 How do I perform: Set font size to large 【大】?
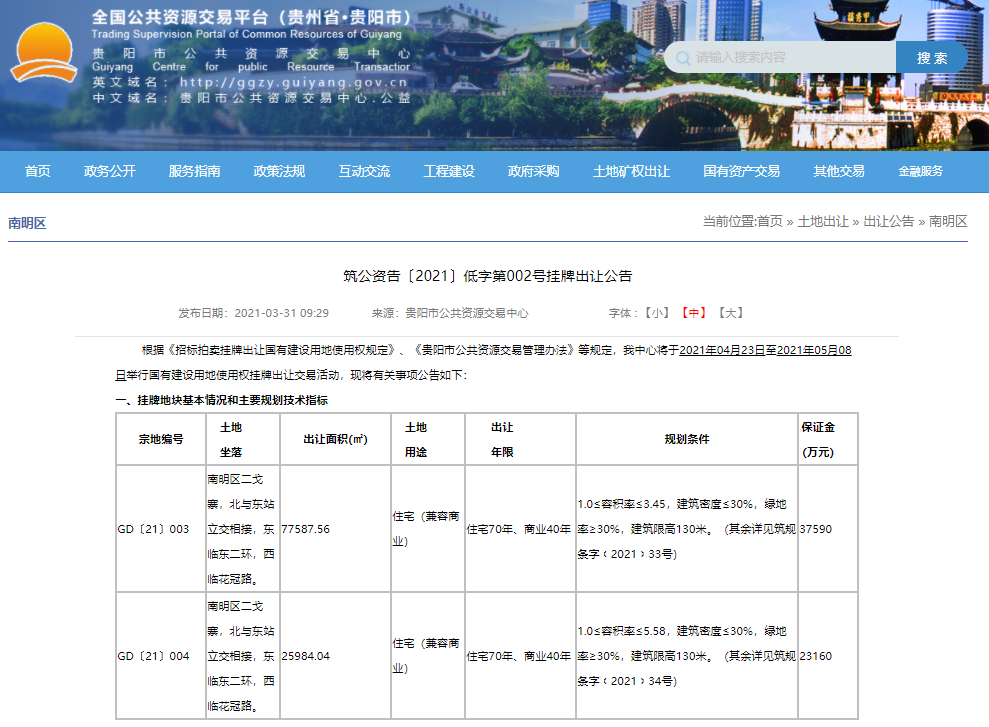pos(731,313)
